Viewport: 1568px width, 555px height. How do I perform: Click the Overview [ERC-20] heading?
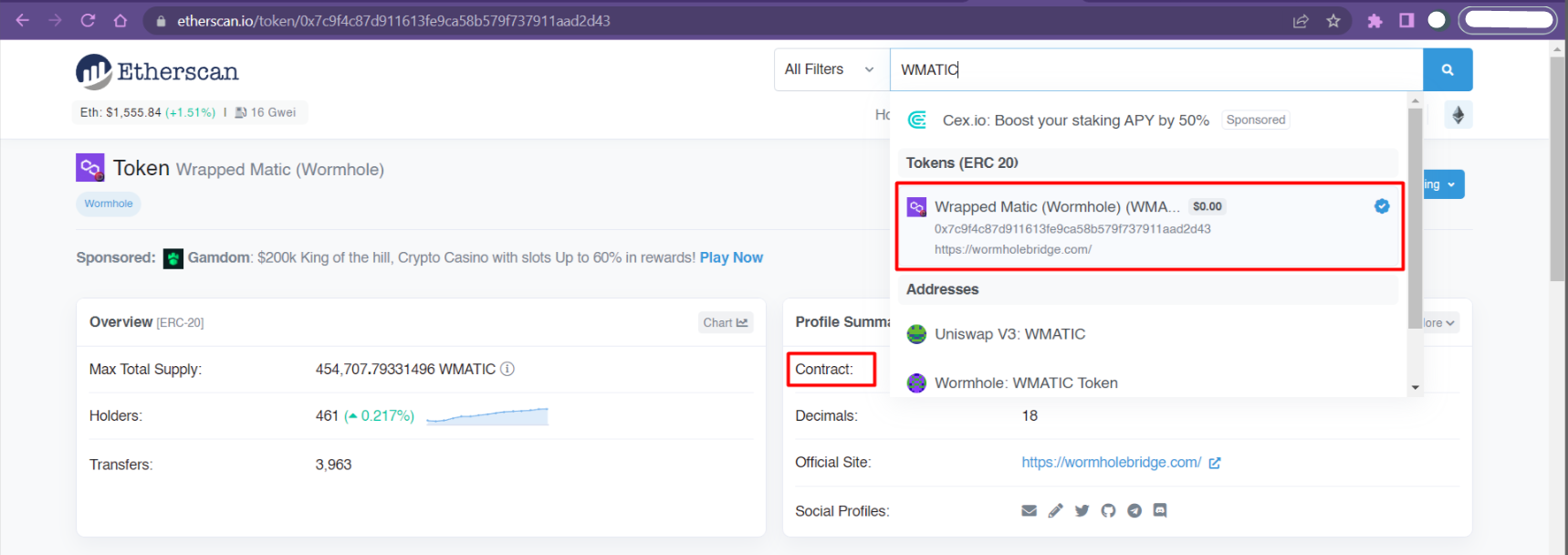tap(147, 322)
